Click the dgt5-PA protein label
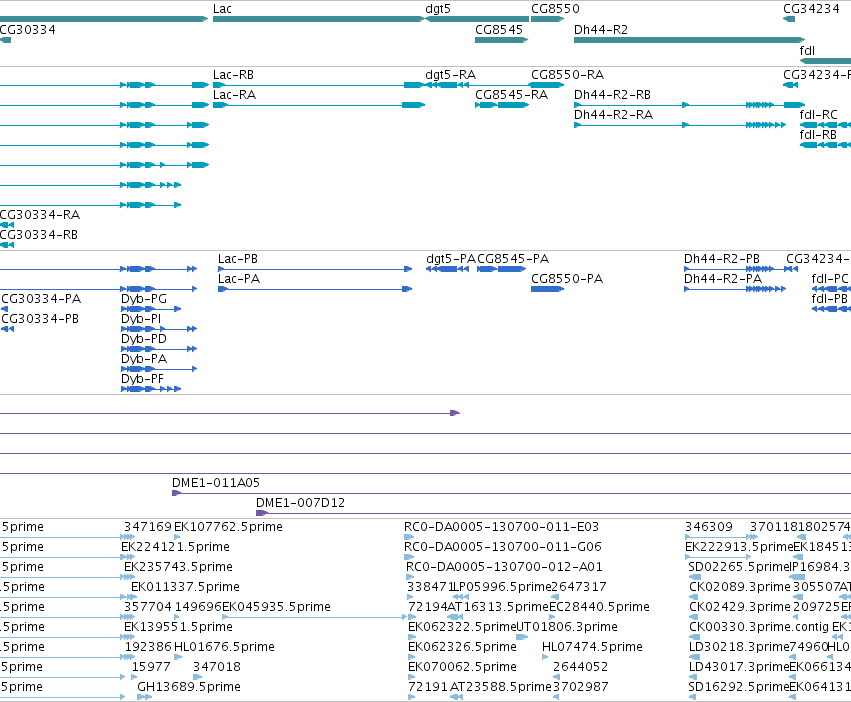851x702 pixels. [451, 259]
